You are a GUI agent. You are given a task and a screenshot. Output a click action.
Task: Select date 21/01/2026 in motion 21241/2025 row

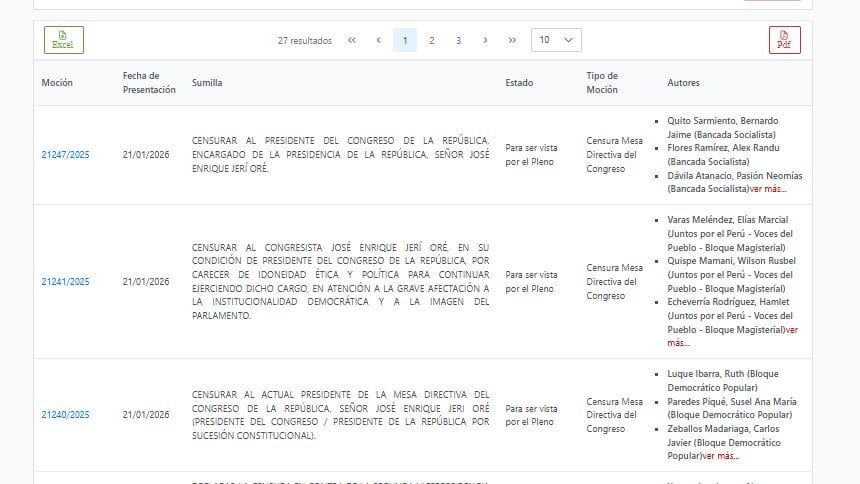pos(146,282)
